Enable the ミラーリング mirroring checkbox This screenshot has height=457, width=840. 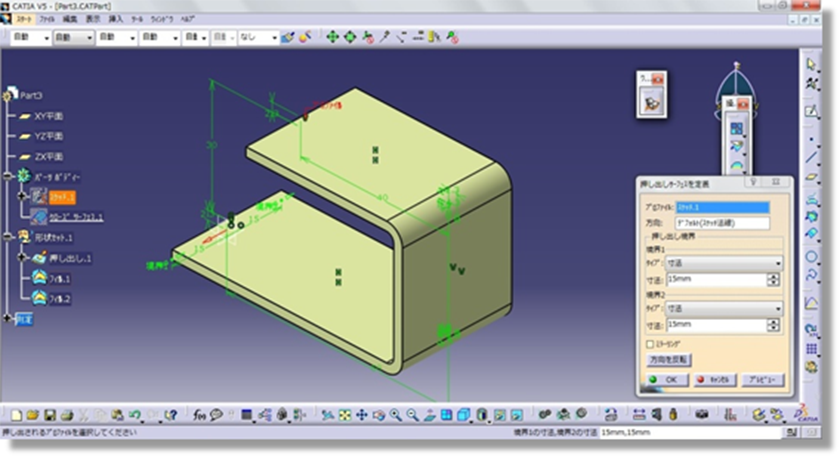(x=651, y=343)
